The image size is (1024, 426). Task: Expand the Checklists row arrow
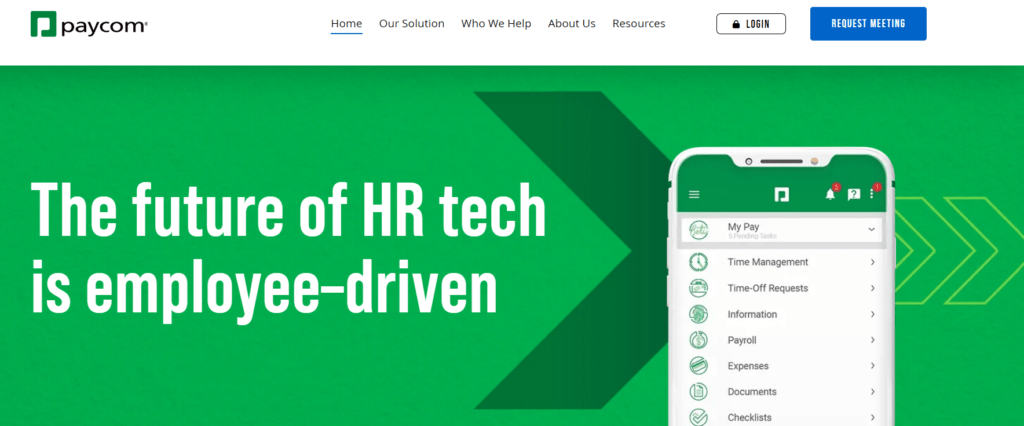pyautogui.click(x=872, y=418)
